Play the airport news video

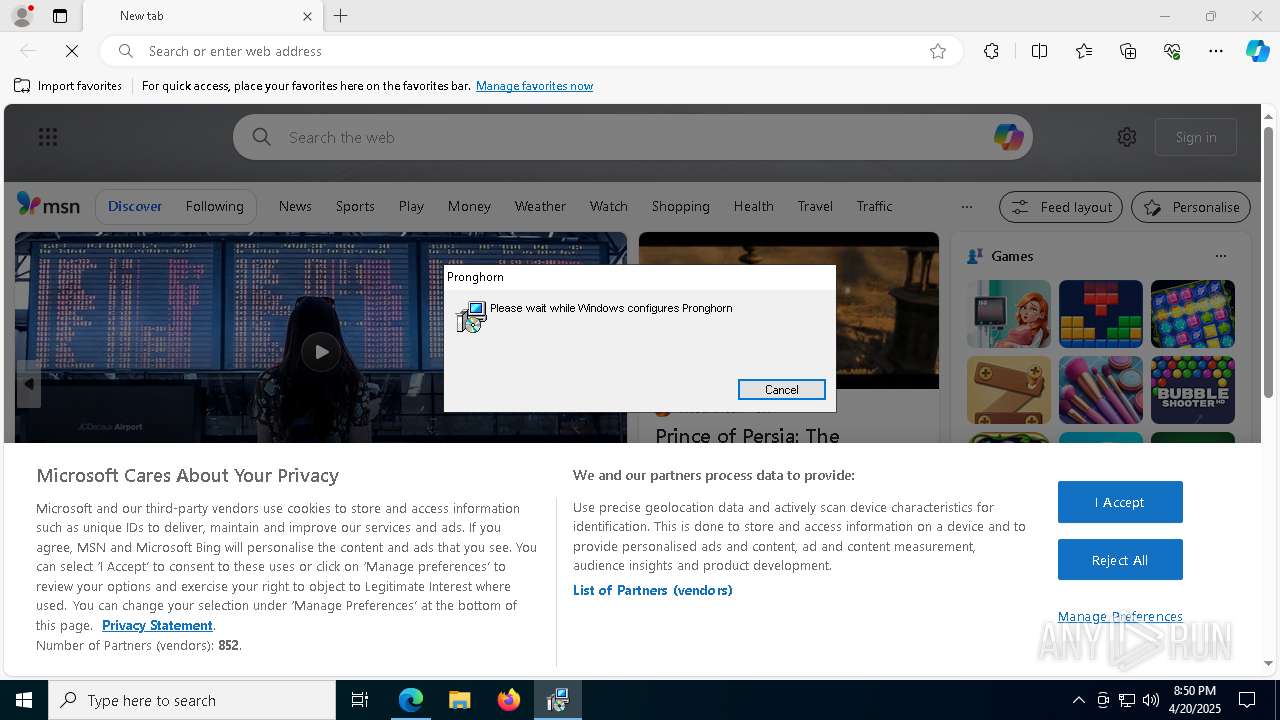coord(321,351)
